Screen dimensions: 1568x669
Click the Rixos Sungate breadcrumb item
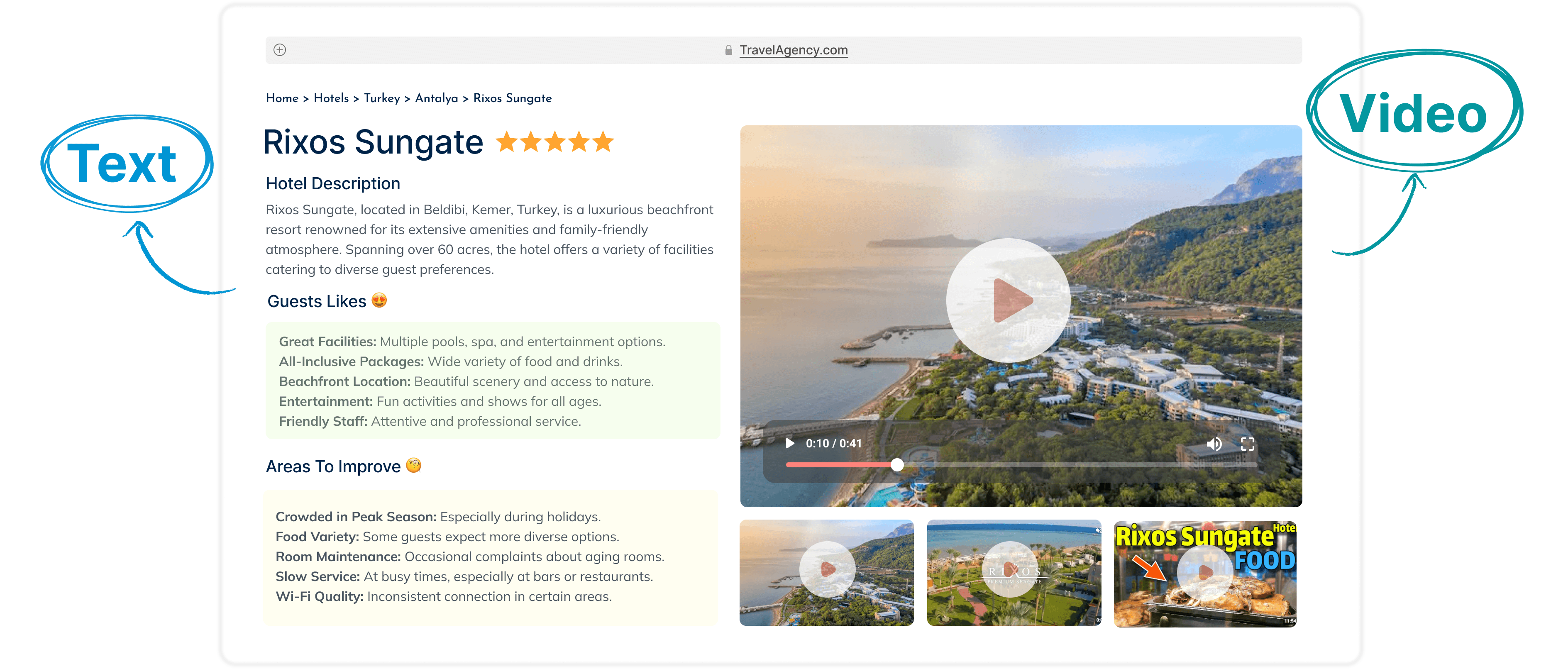pyautogui.click(x=512, y=98)
